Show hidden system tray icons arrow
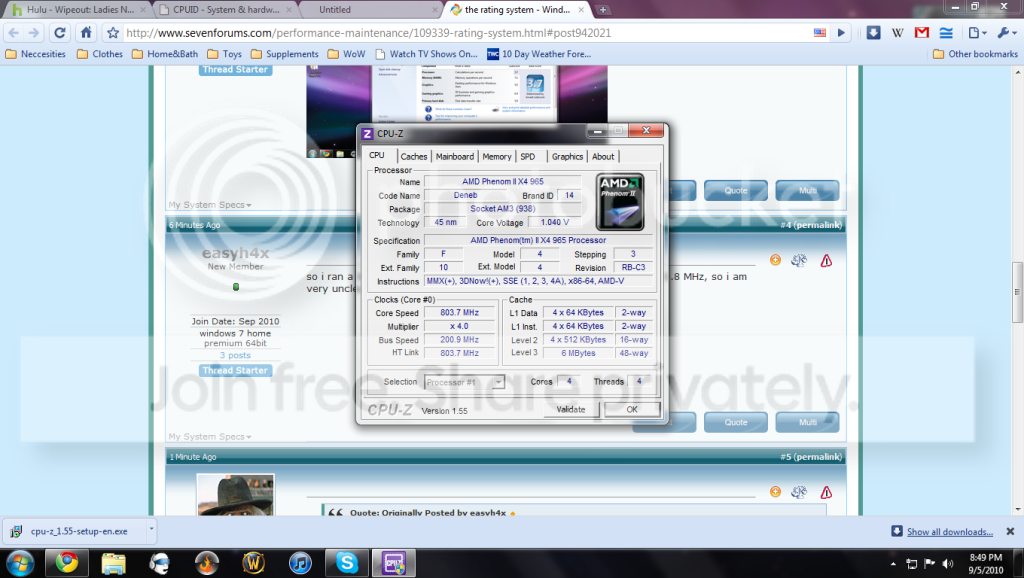The image size is (1024, 578). (x=893, y=563)
